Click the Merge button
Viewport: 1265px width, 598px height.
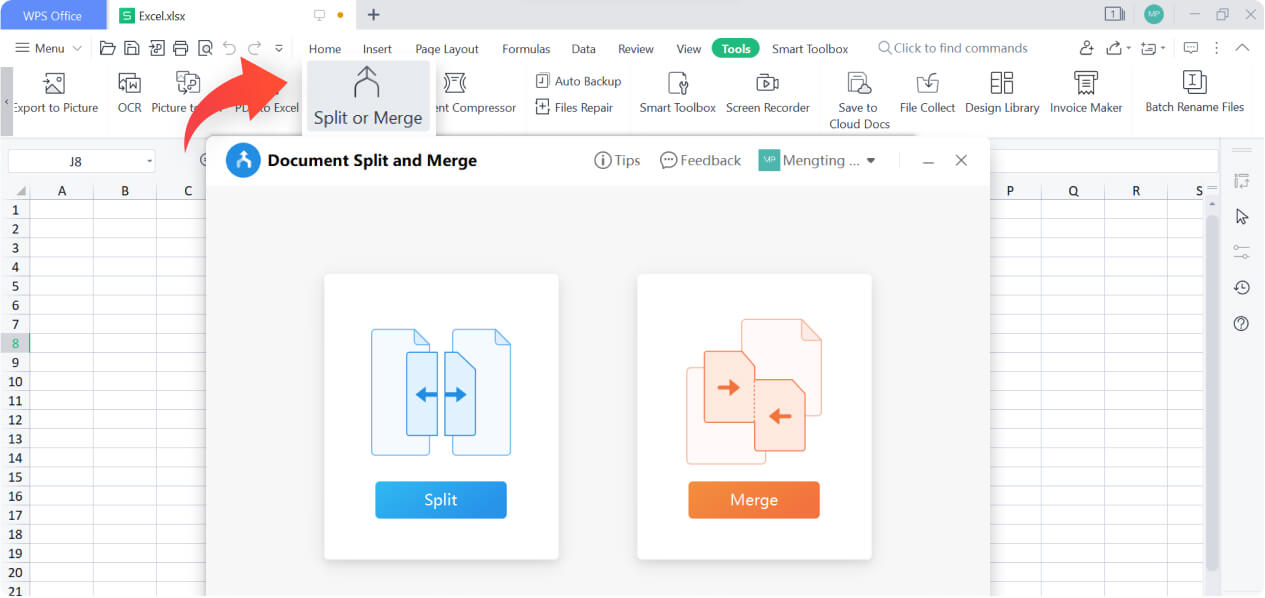(x=753, y=500)
